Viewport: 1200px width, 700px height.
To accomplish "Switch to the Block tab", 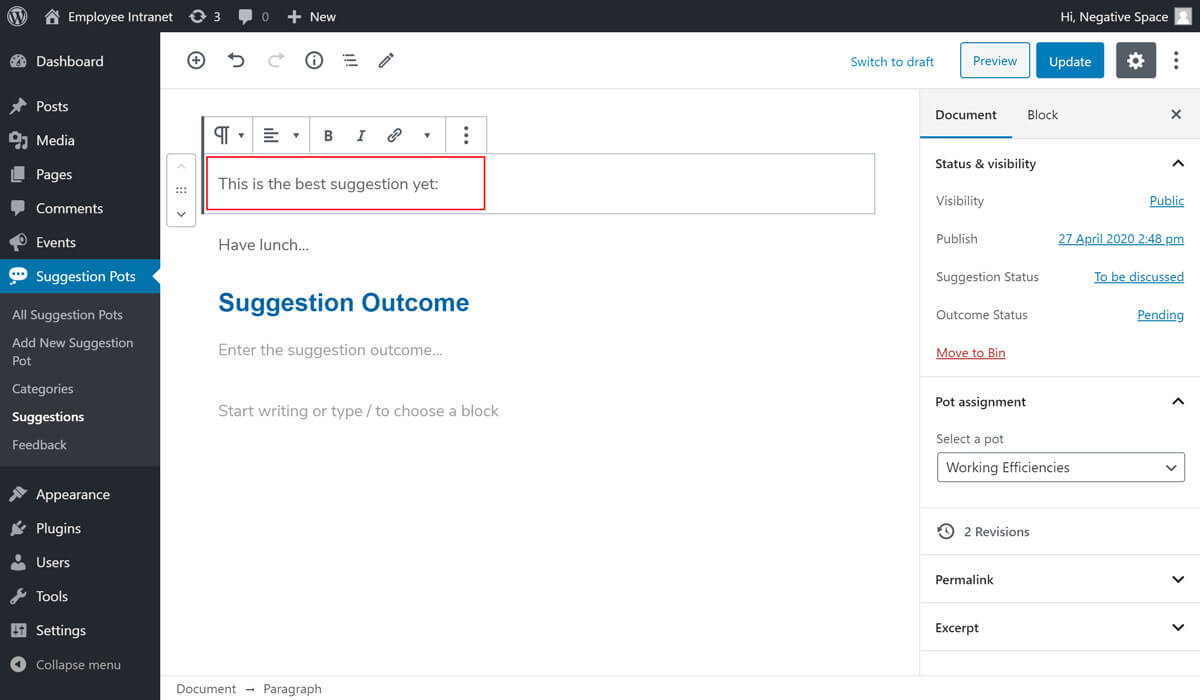I will [1042, 115].
